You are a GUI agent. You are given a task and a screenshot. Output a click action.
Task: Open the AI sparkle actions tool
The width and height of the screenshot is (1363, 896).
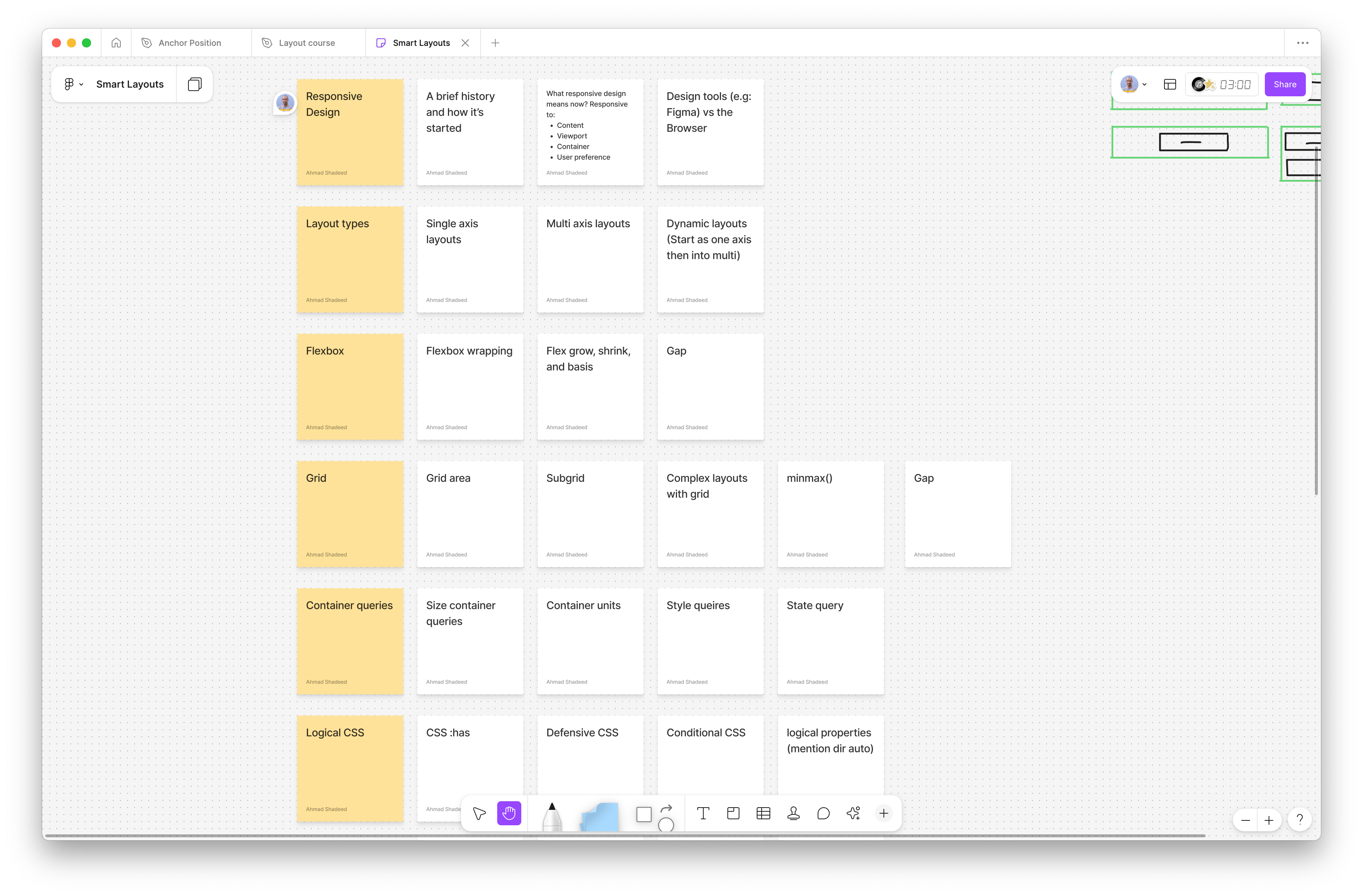coord(853,814)
